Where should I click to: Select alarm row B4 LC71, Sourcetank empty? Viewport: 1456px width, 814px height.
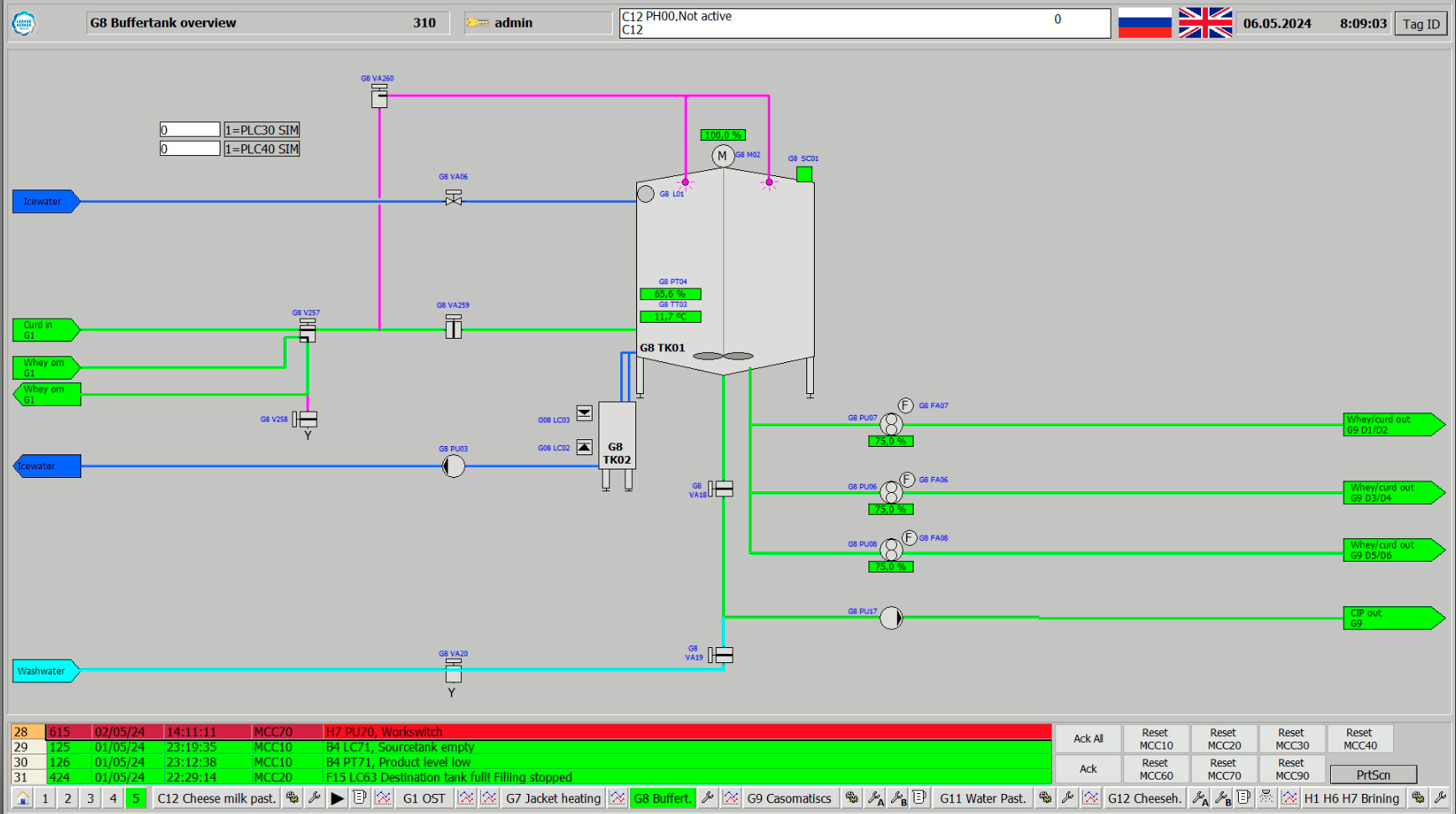[531, 747]
